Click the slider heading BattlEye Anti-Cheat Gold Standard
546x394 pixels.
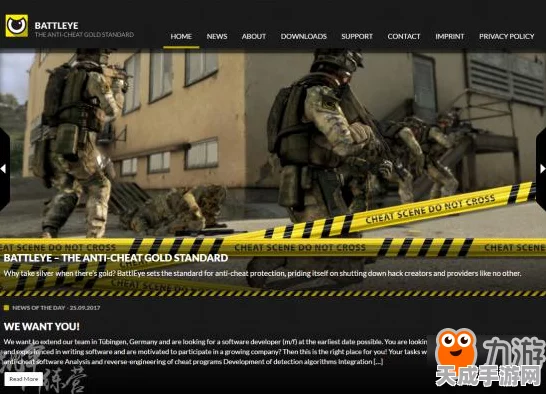click(x=116, y=258)
